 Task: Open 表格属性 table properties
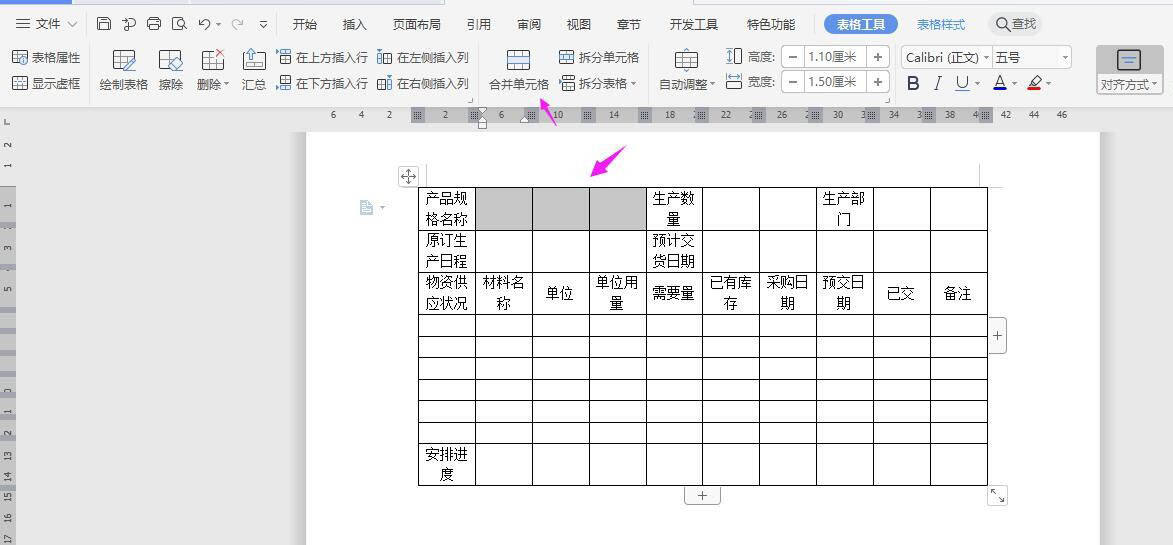pyautogui.click(x=46, y=58)
